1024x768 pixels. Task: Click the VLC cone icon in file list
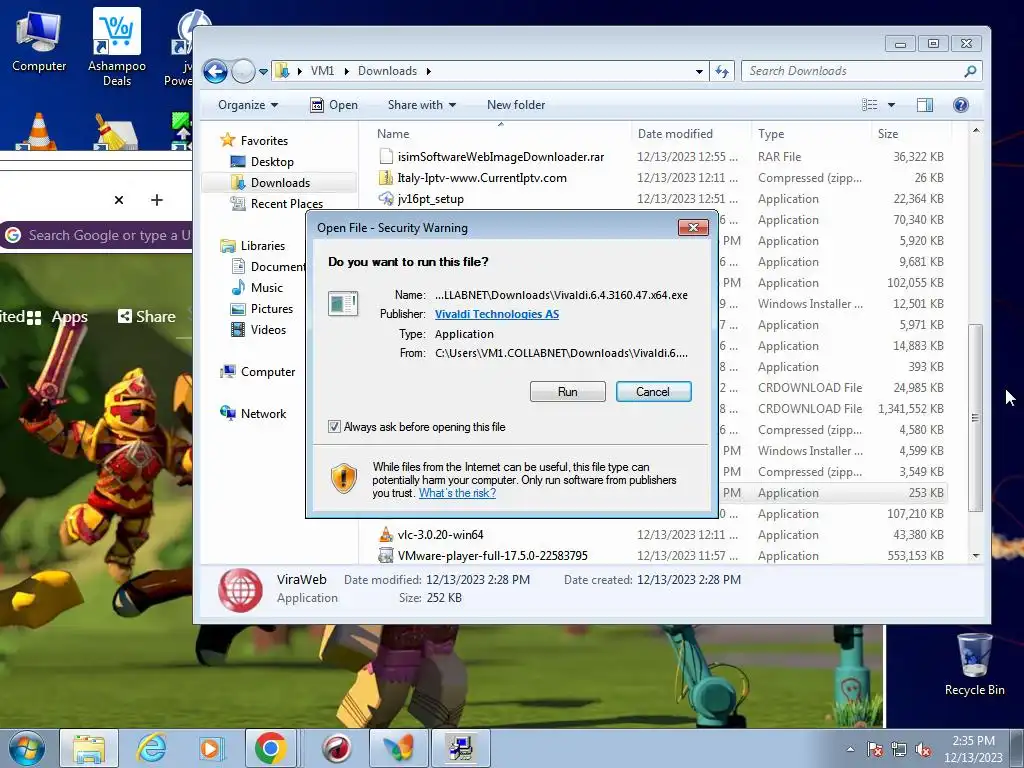(386, 535)
